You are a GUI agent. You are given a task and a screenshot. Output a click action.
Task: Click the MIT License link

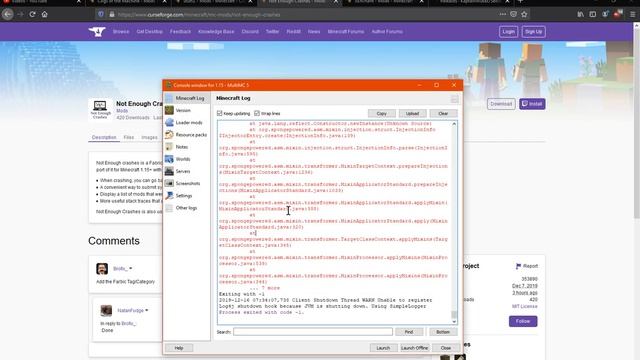(525, 306)
